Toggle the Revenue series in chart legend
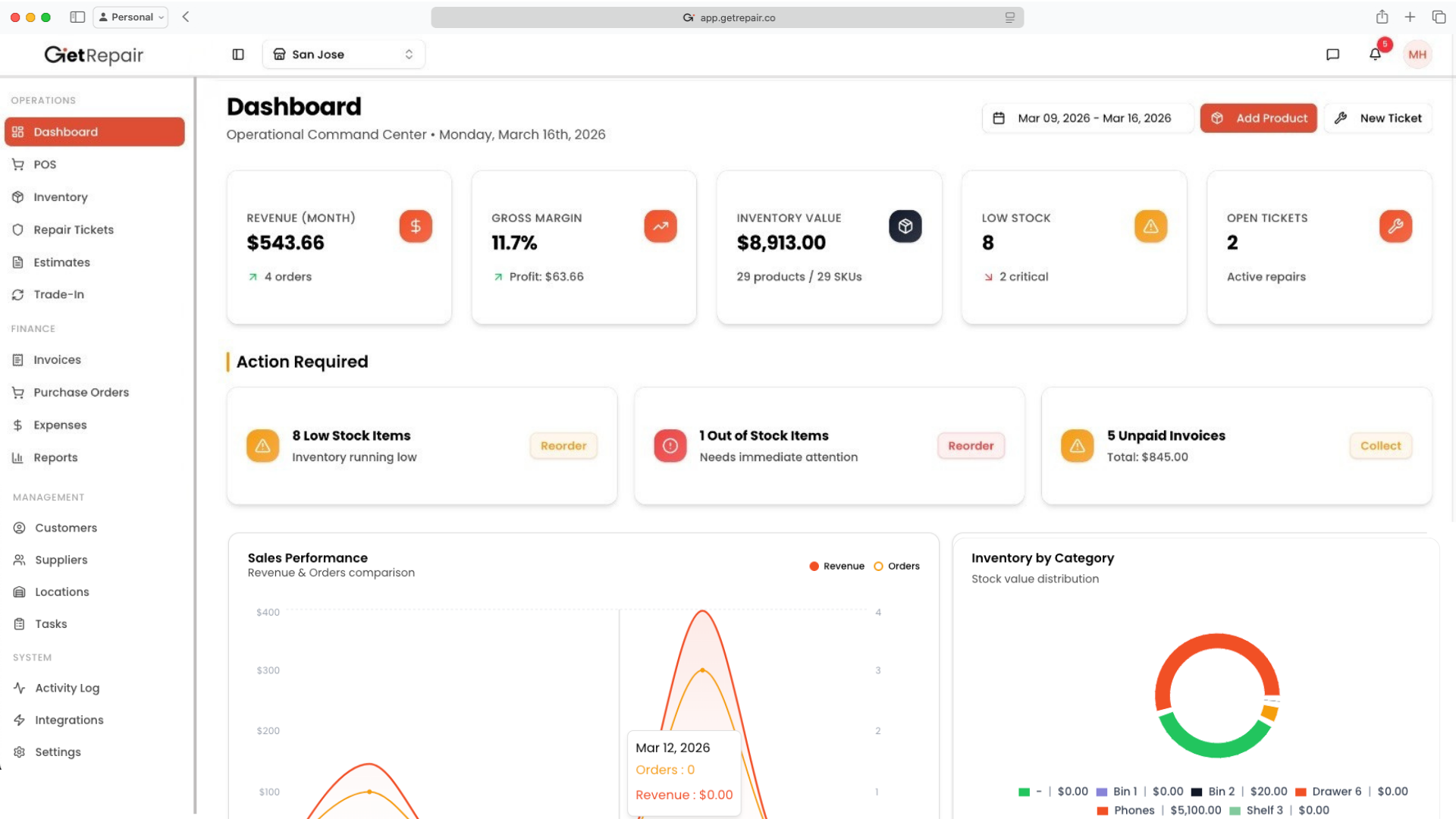Viewport: 1456px width, 819px height. (x=836, y=566)
